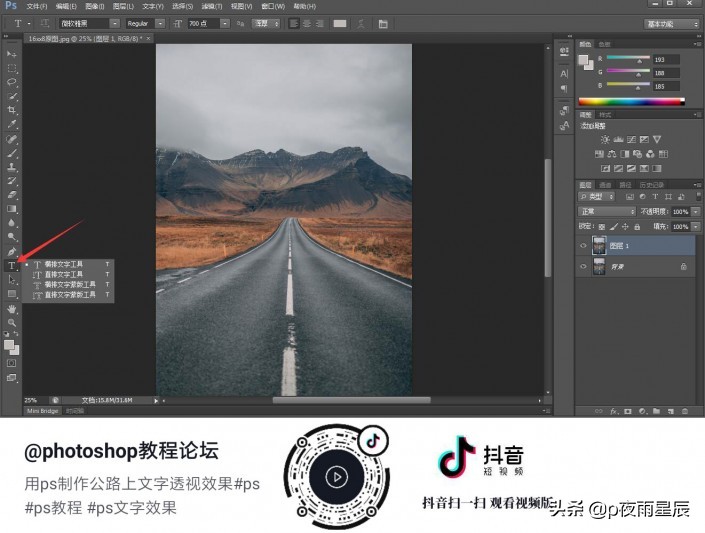The width and height of the screenshot is (705, 533).
Task: Select the Type tool in toolbar
Action: (x=12, y=265)
